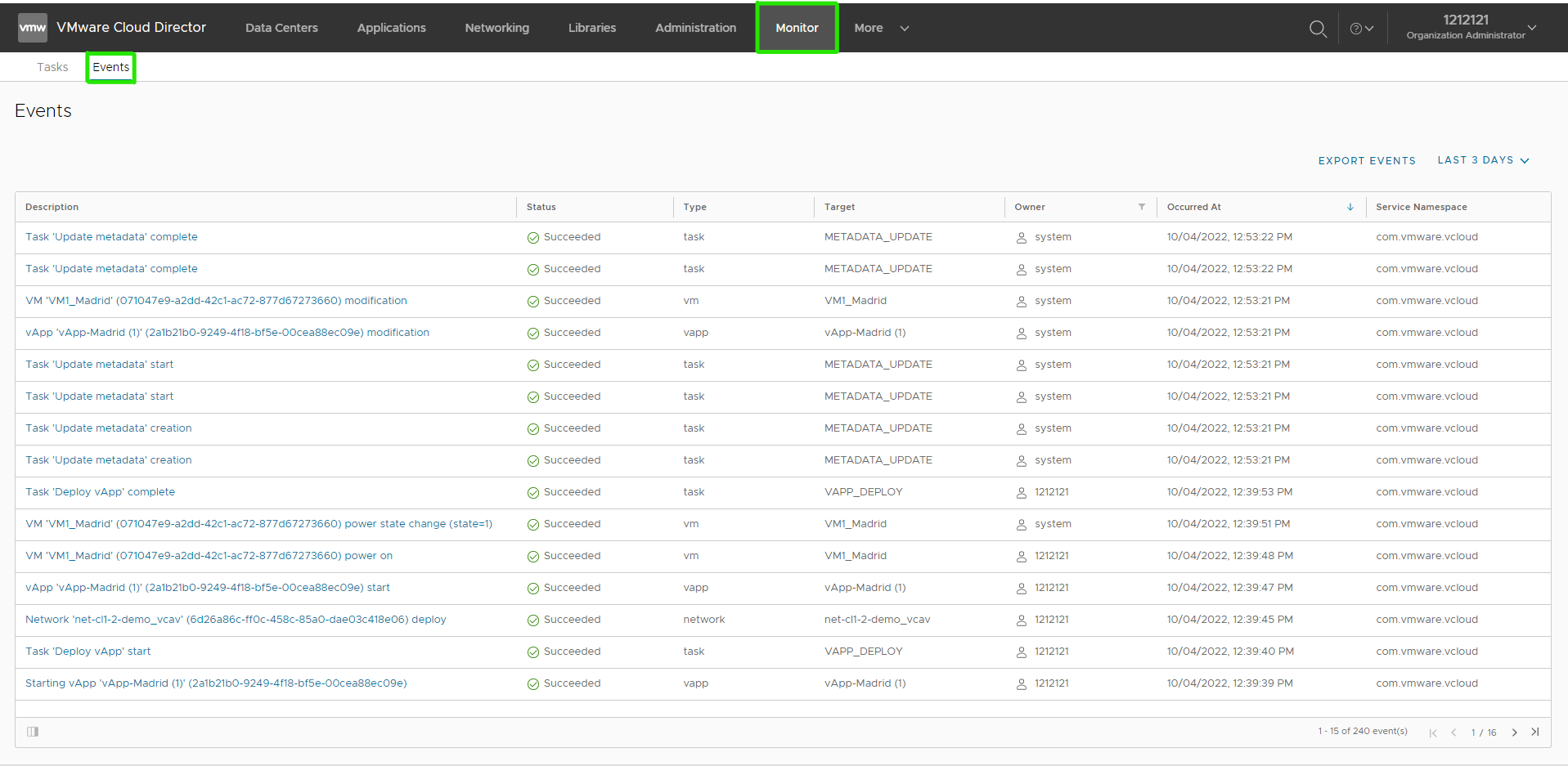Open VM 'VM1_Madrid' power on event
This screenshot has width=1568, height=766.
point(209,556)
